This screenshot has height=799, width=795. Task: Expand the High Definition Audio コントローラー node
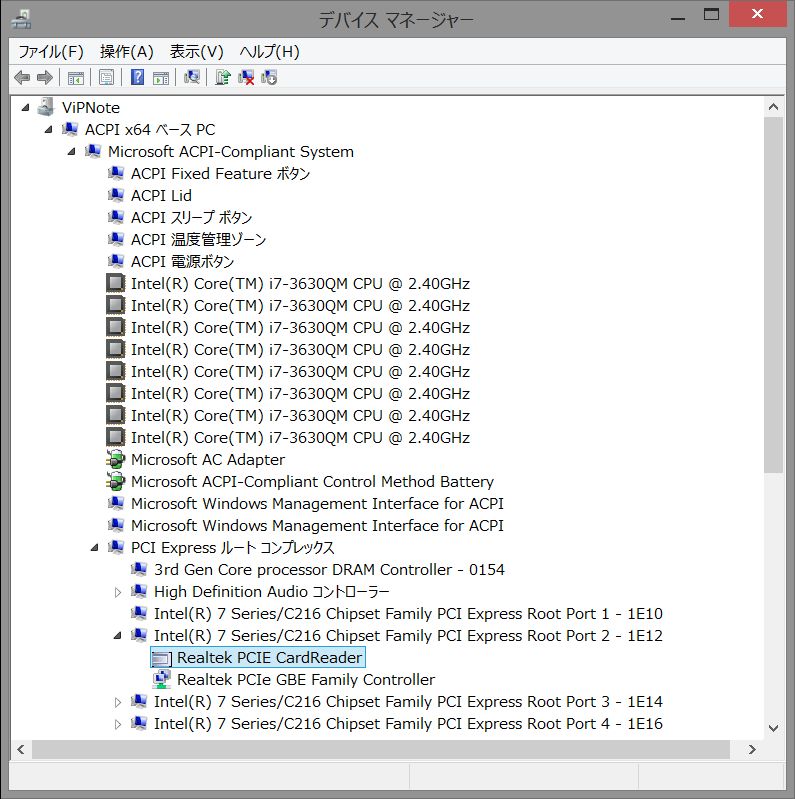coord(118,592)
